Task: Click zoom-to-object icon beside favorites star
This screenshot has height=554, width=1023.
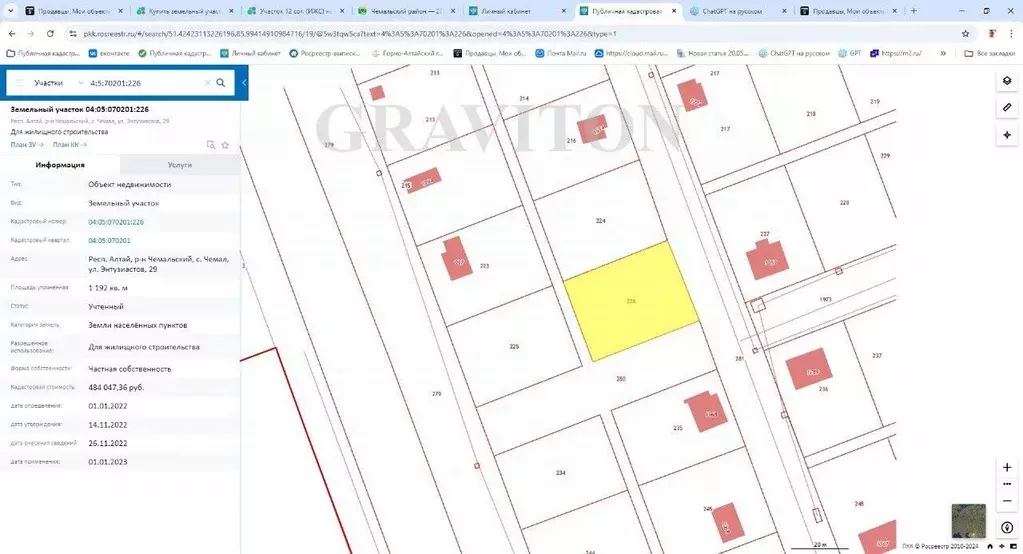Action: click(x=210, y=145)
